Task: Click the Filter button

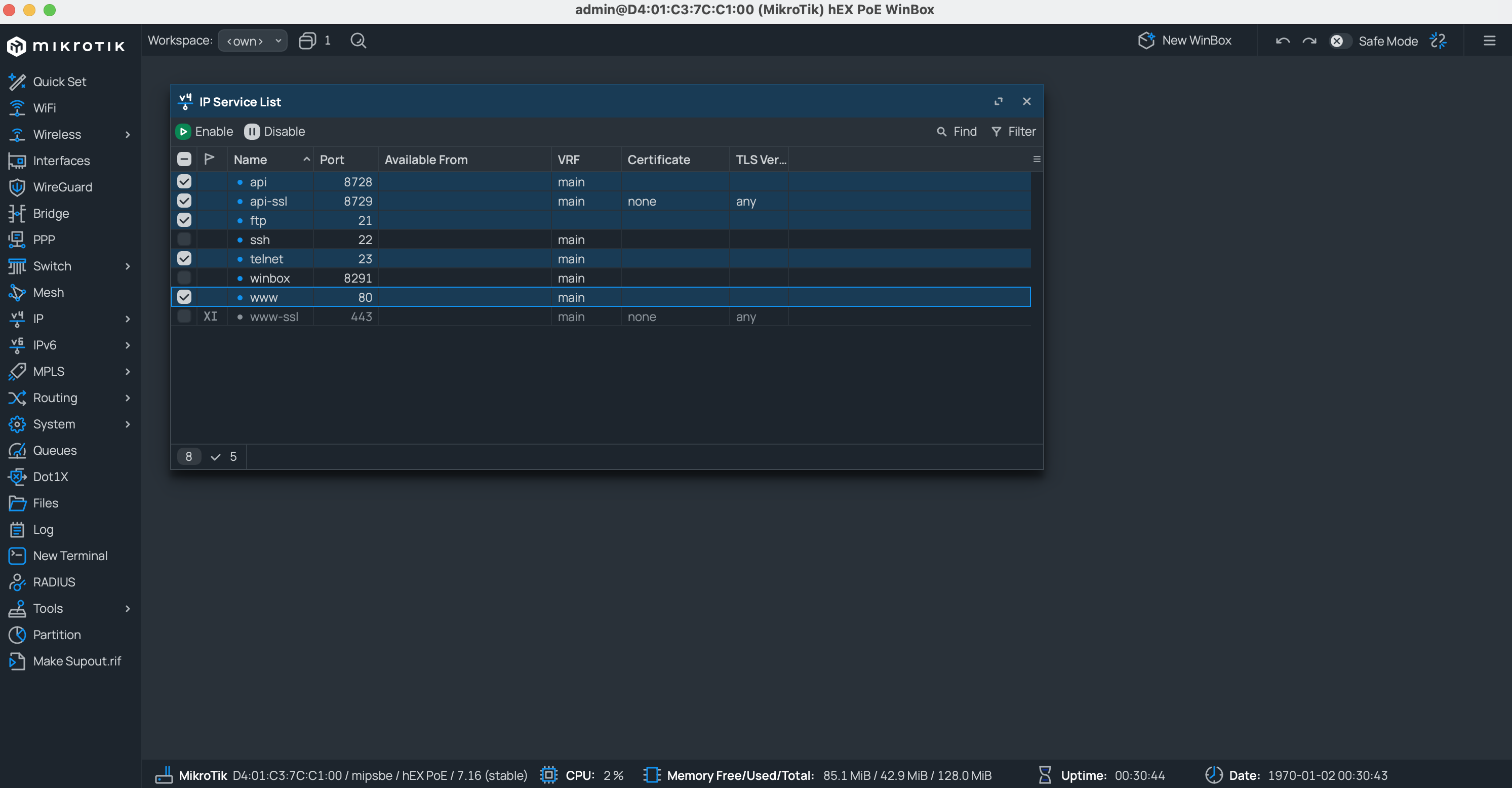Action: click(1014, 132)
